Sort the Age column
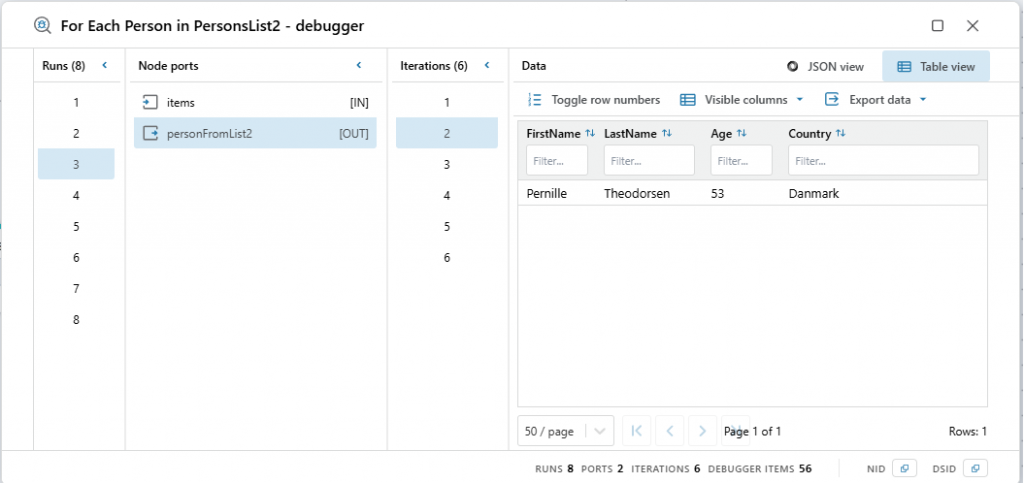 tap(742, 133)
